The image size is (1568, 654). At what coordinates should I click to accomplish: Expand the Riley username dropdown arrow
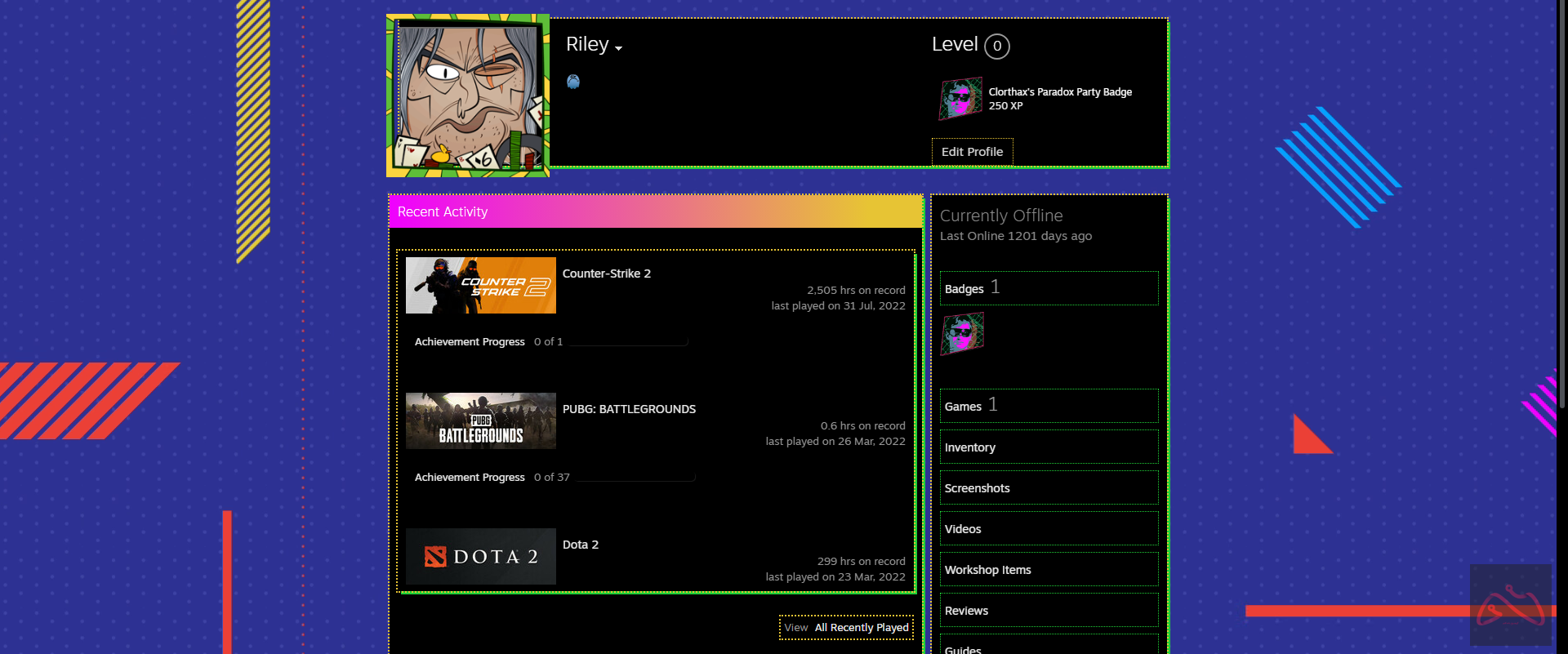click(x=618, y=49)
